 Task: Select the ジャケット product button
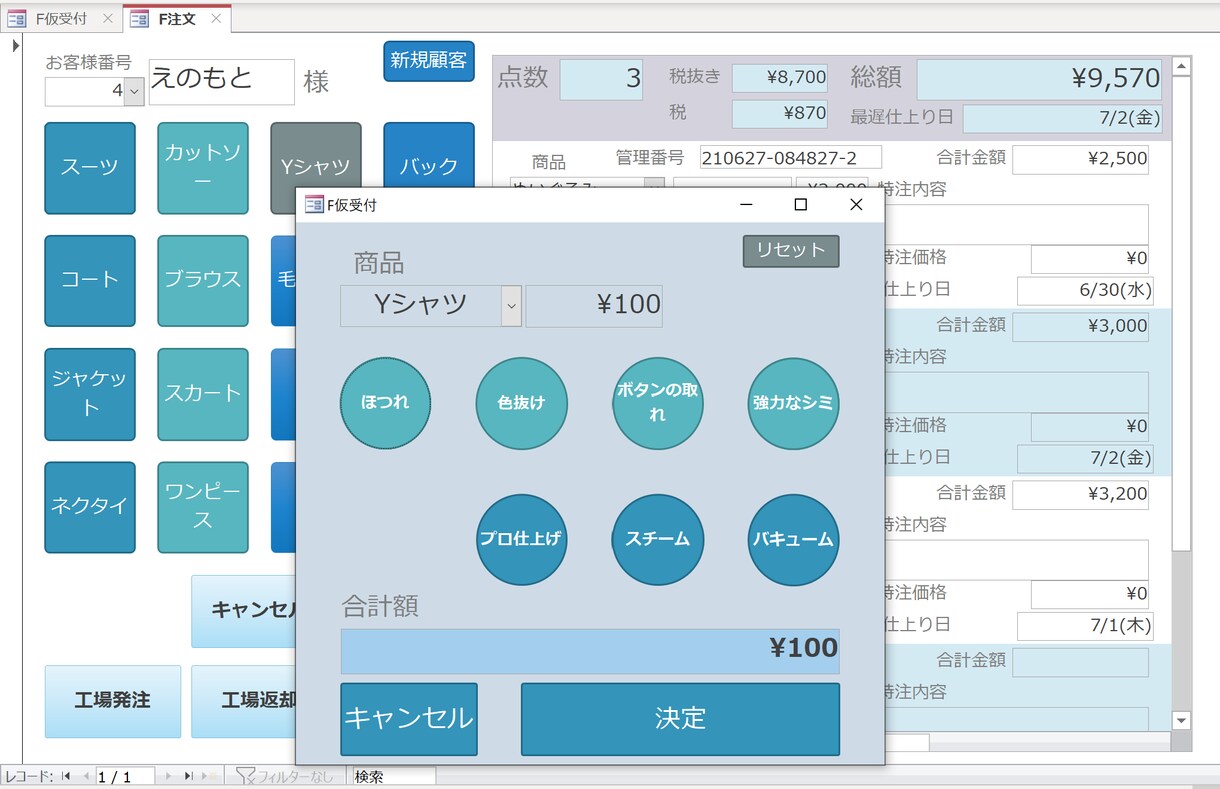[x=90, y=394]
